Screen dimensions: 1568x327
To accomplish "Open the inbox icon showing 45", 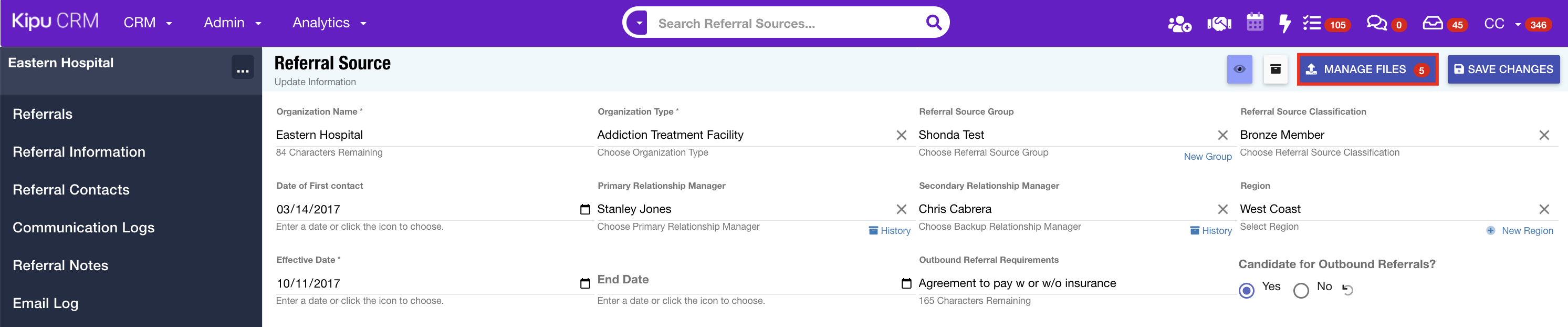I will (x=1433, y=24).
